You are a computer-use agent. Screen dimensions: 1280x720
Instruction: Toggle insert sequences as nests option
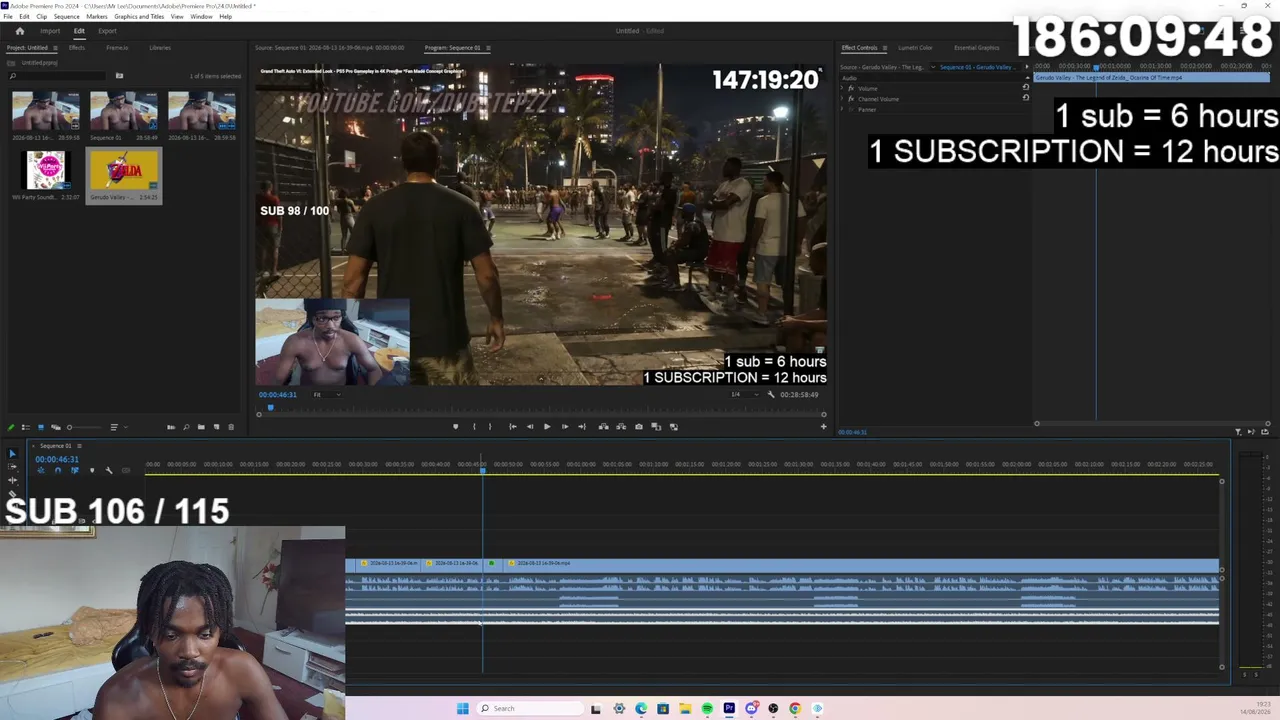pos(40,470)
